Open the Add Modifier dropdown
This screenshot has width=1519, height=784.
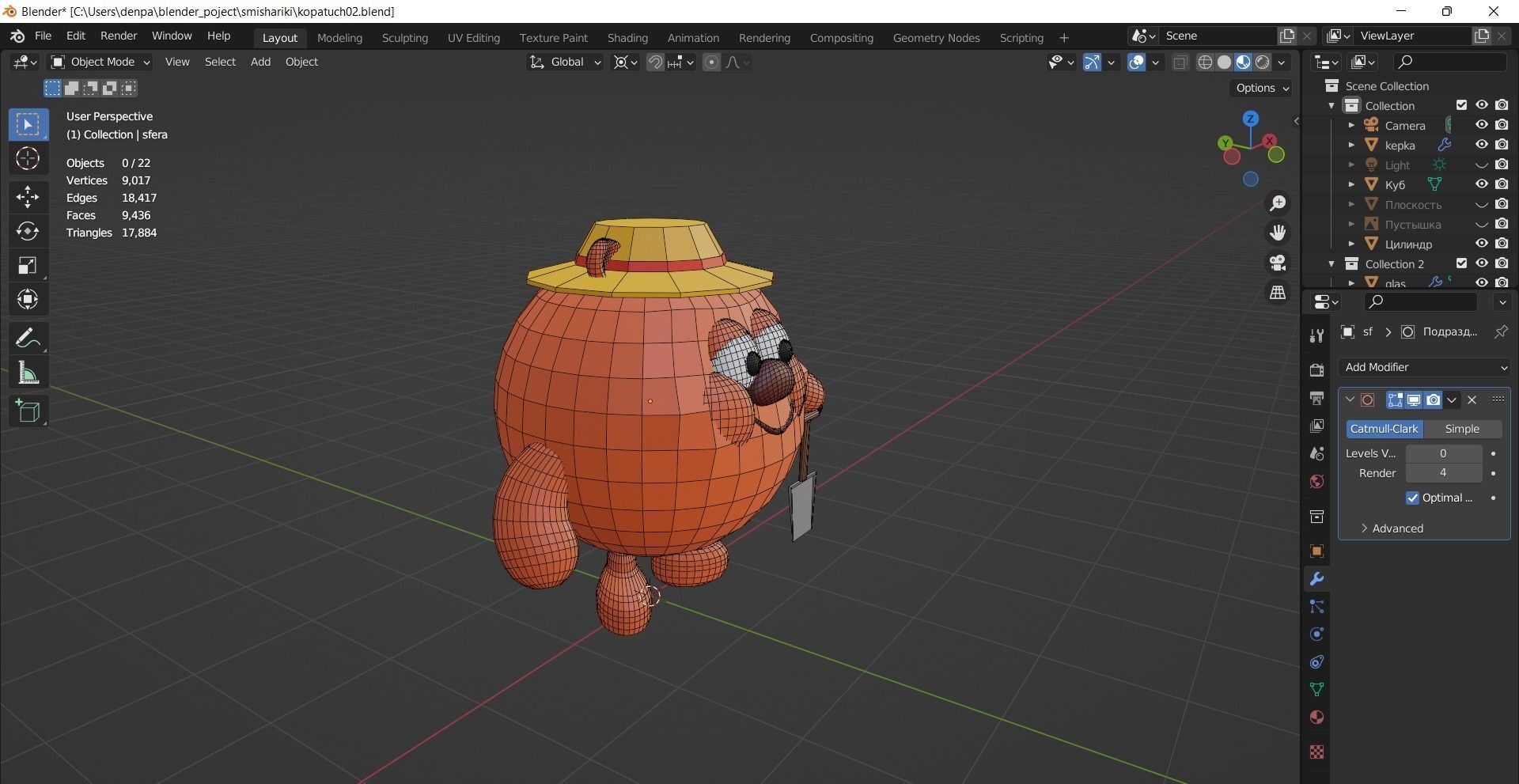pyautogui.click(x=1424, y=366)
